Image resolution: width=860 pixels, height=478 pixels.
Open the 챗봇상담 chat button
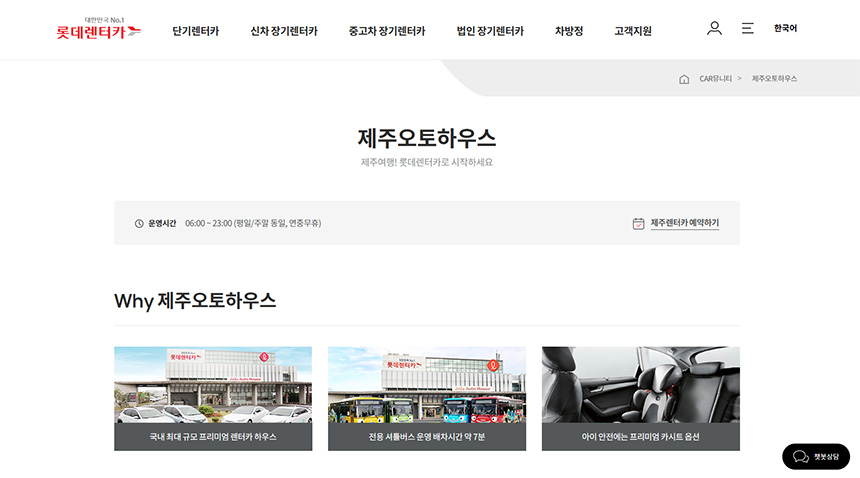(x=816, y=456)
